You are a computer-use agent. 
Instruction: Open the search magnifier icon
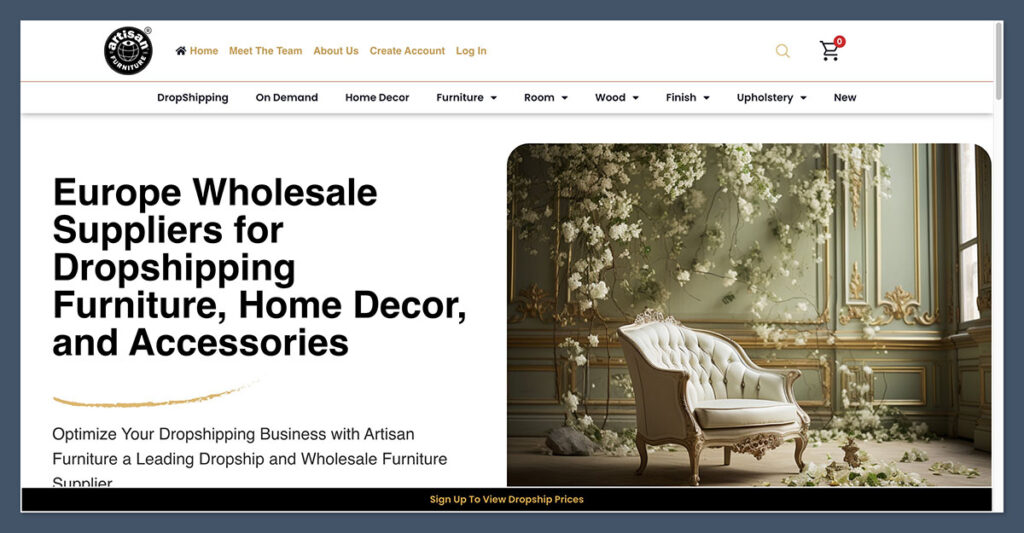point(782,51)
